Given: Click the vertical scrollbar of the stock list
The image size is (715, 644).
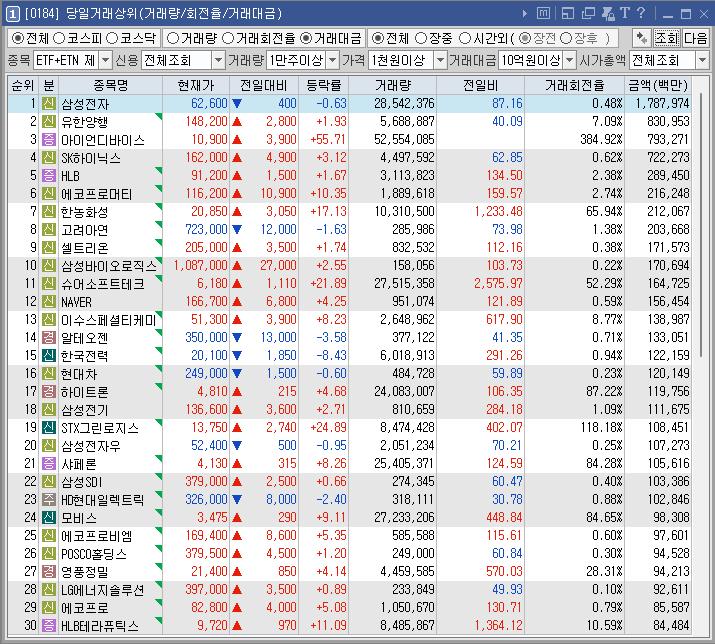Looking at the screenshot, I should (x=701, y=223).
